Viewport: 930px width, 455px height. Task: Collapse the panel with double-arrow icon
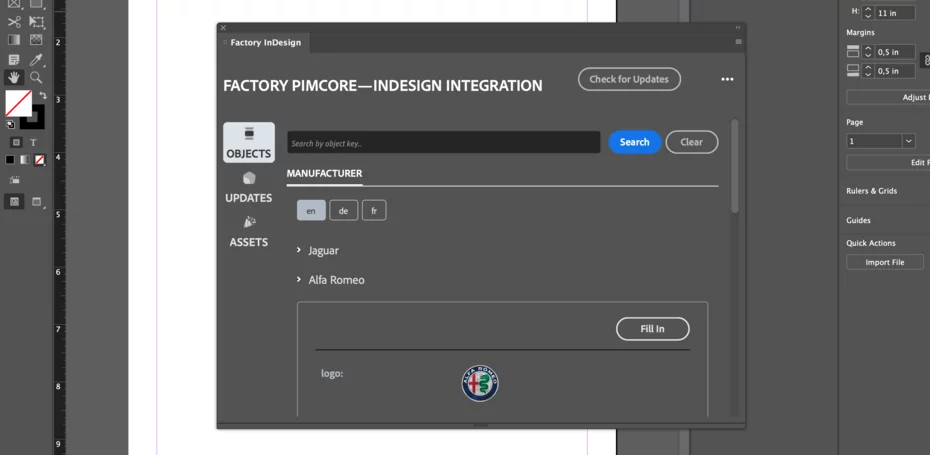tap(738, 27)
